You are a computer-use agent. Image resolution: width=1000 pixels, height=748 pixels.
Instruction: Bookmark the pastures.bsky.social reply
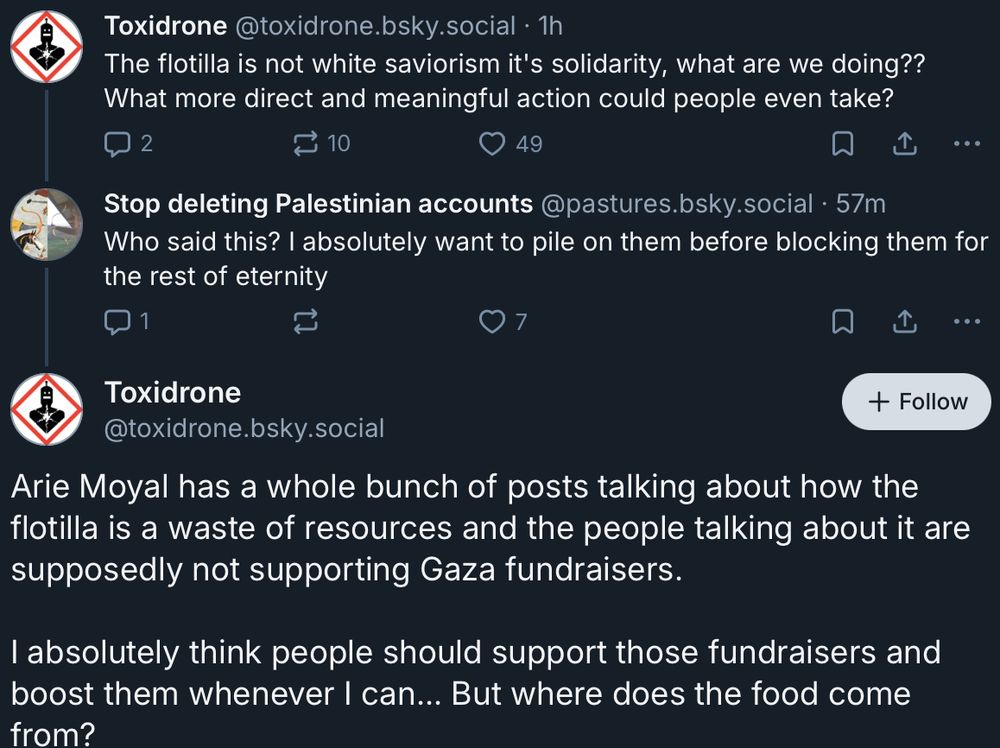click(843, 321)
